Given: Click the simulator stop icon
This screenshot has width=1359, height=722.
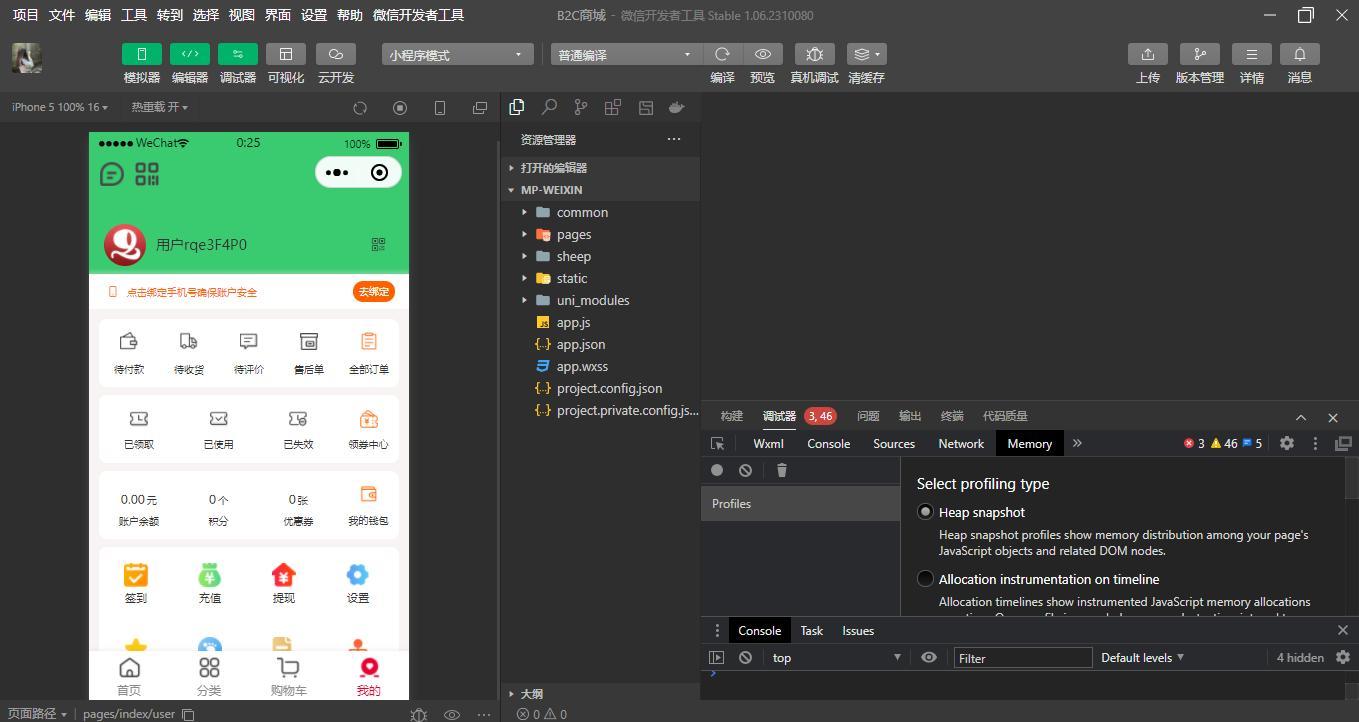Looking at the screenshot, I should [x=400, y=107].
